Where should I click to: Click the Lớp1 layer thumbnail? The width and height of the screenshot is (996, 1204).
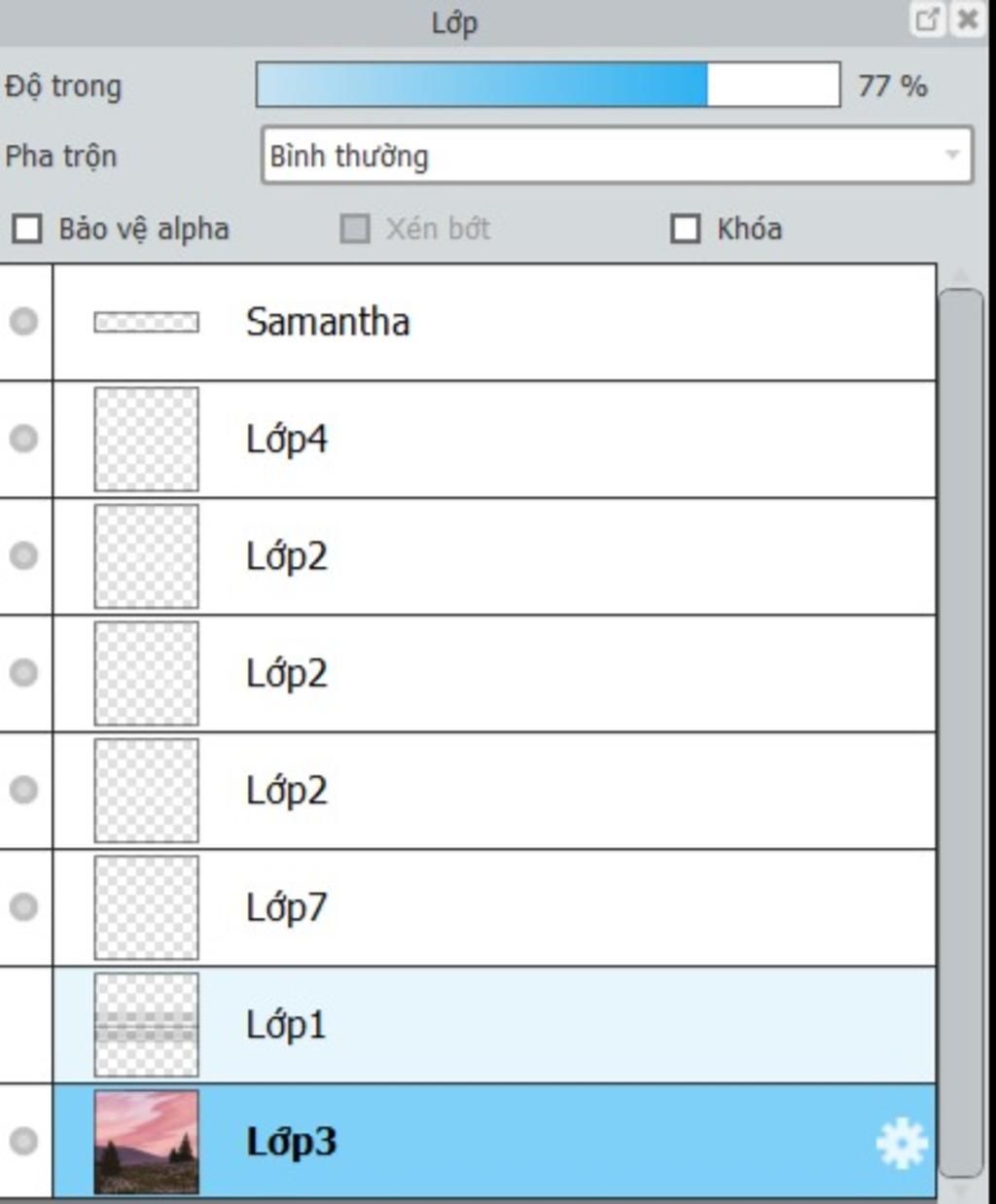(146, 1024)
